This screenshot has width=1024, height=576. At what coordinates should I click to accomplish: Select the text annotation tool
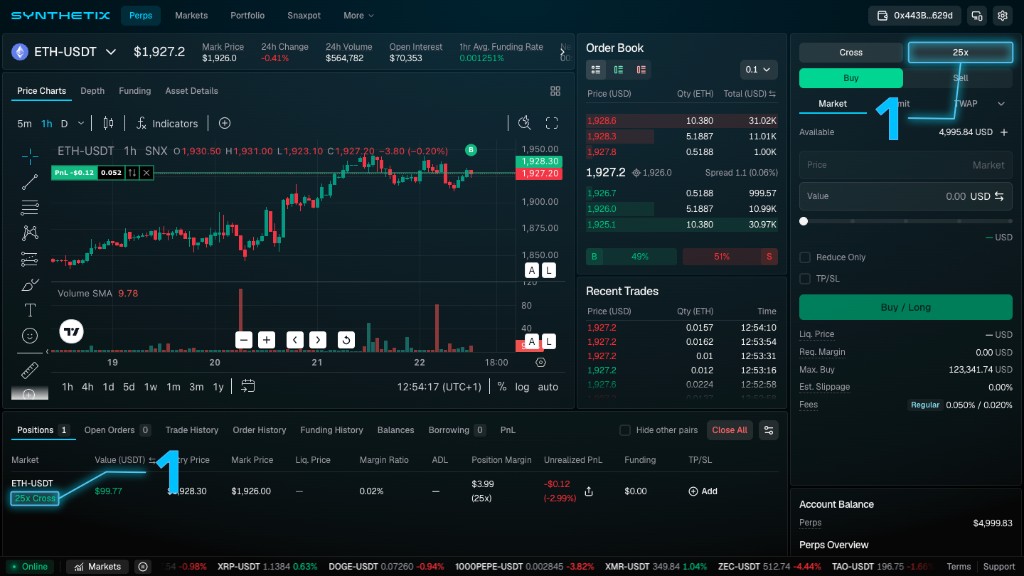pos(29,310)
